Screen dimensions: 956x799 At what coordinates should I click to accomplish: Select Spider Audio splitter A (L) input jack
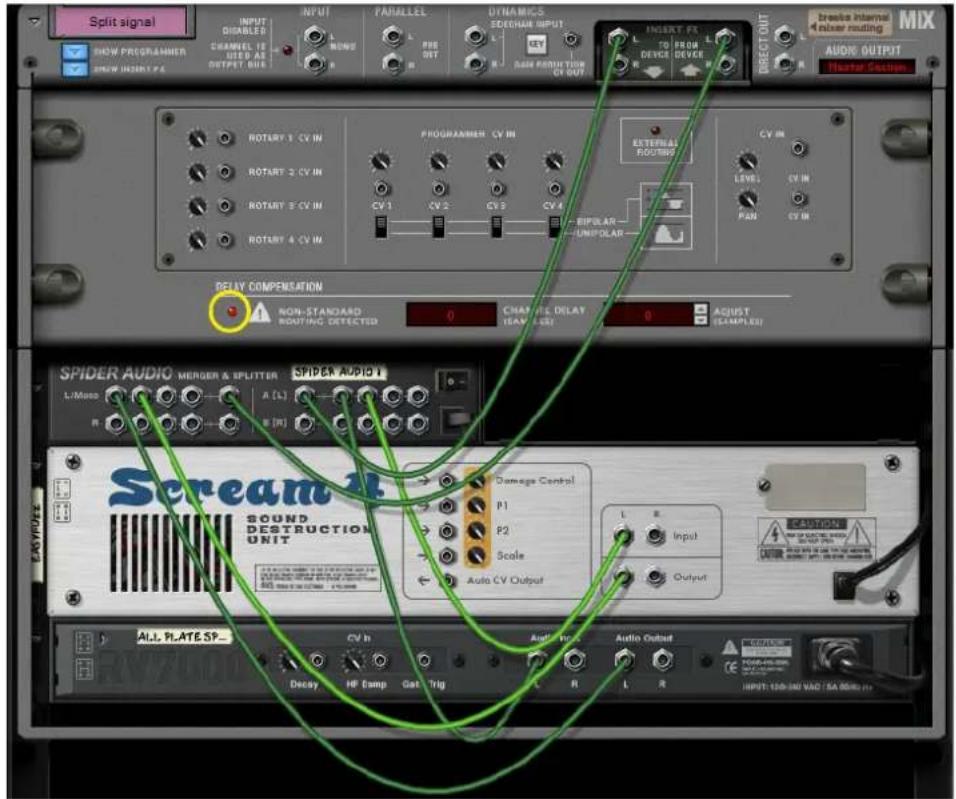(x=305, y=397)
